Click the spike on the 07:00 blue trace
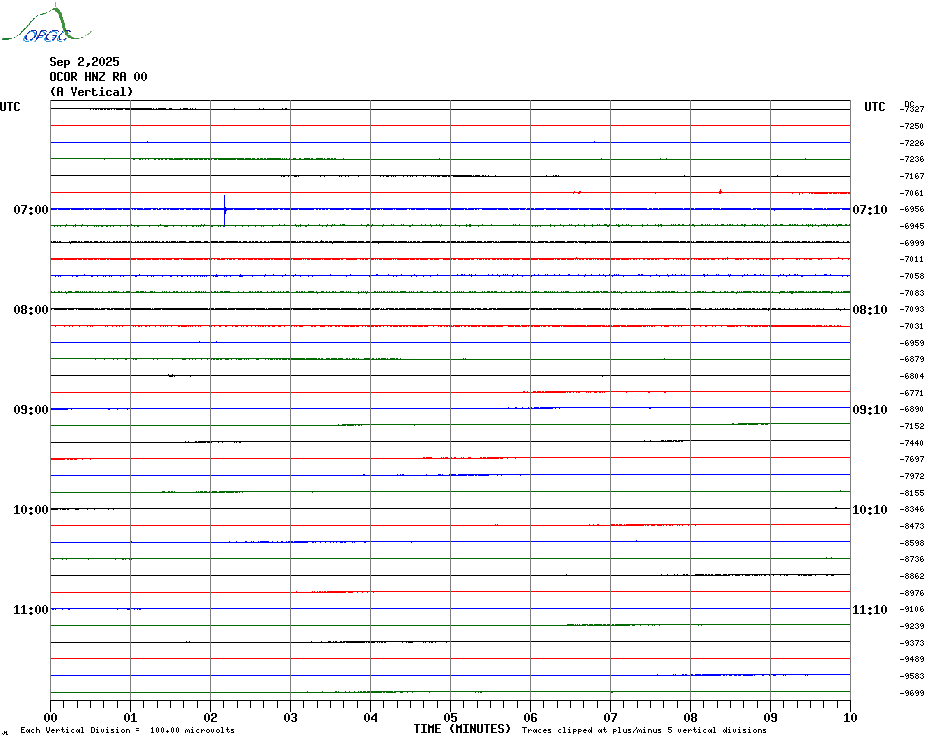The height and width of the screenshot is (744, 930). [x=225, y=210]
